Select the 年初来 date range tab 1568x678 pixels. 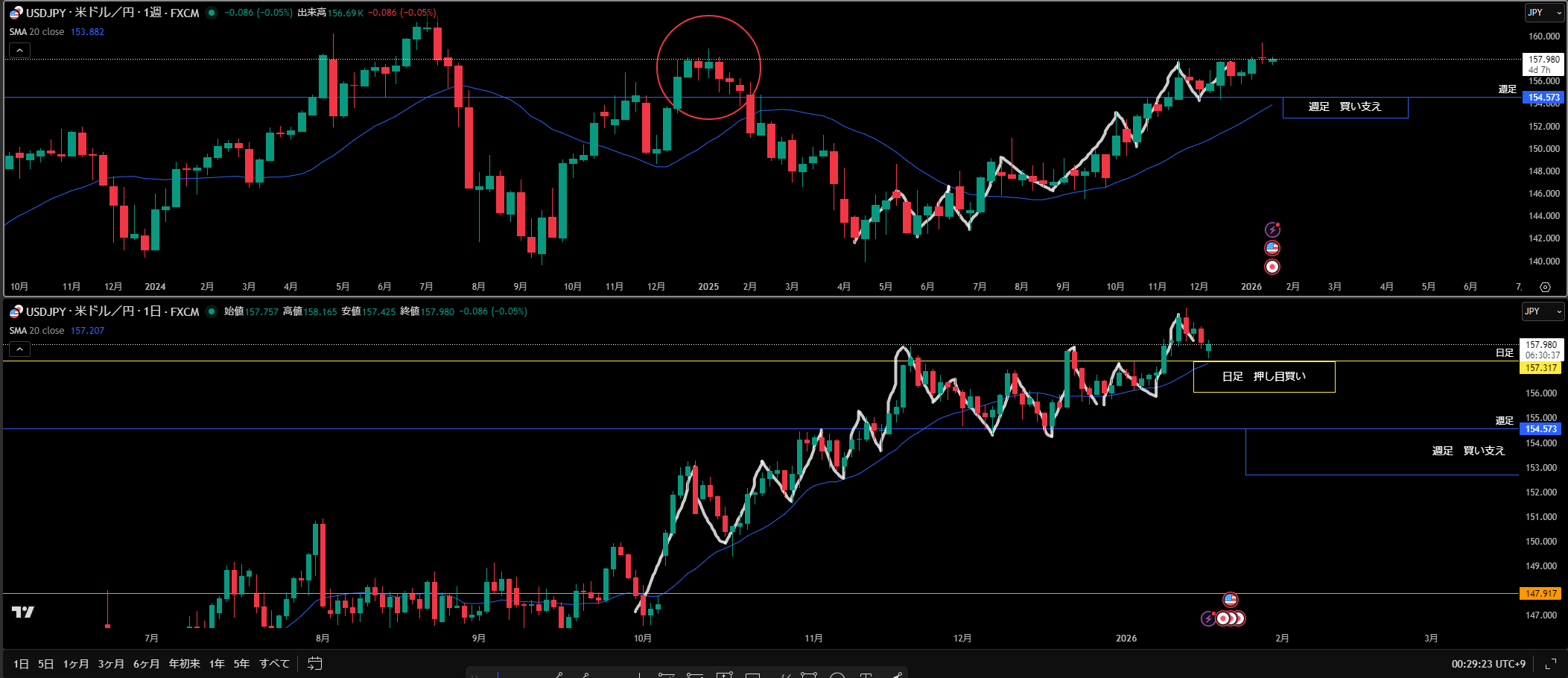184,663
